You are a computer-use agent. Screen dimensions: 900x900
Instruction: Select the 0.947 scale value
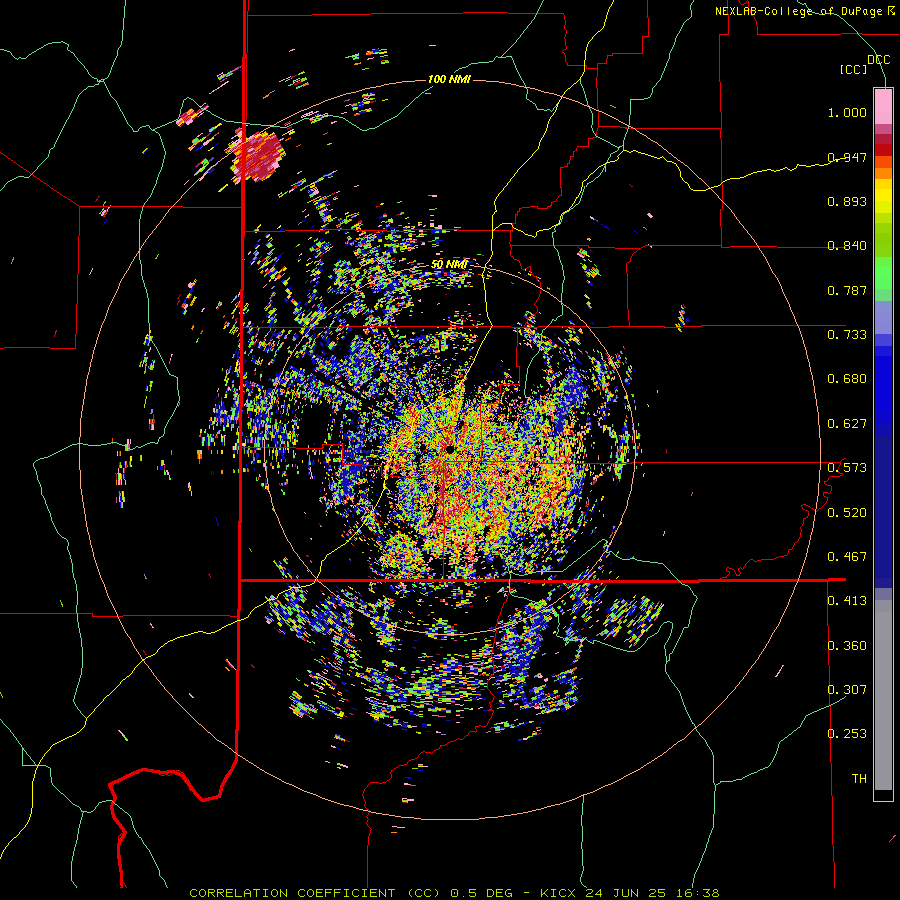pos(847,157)
